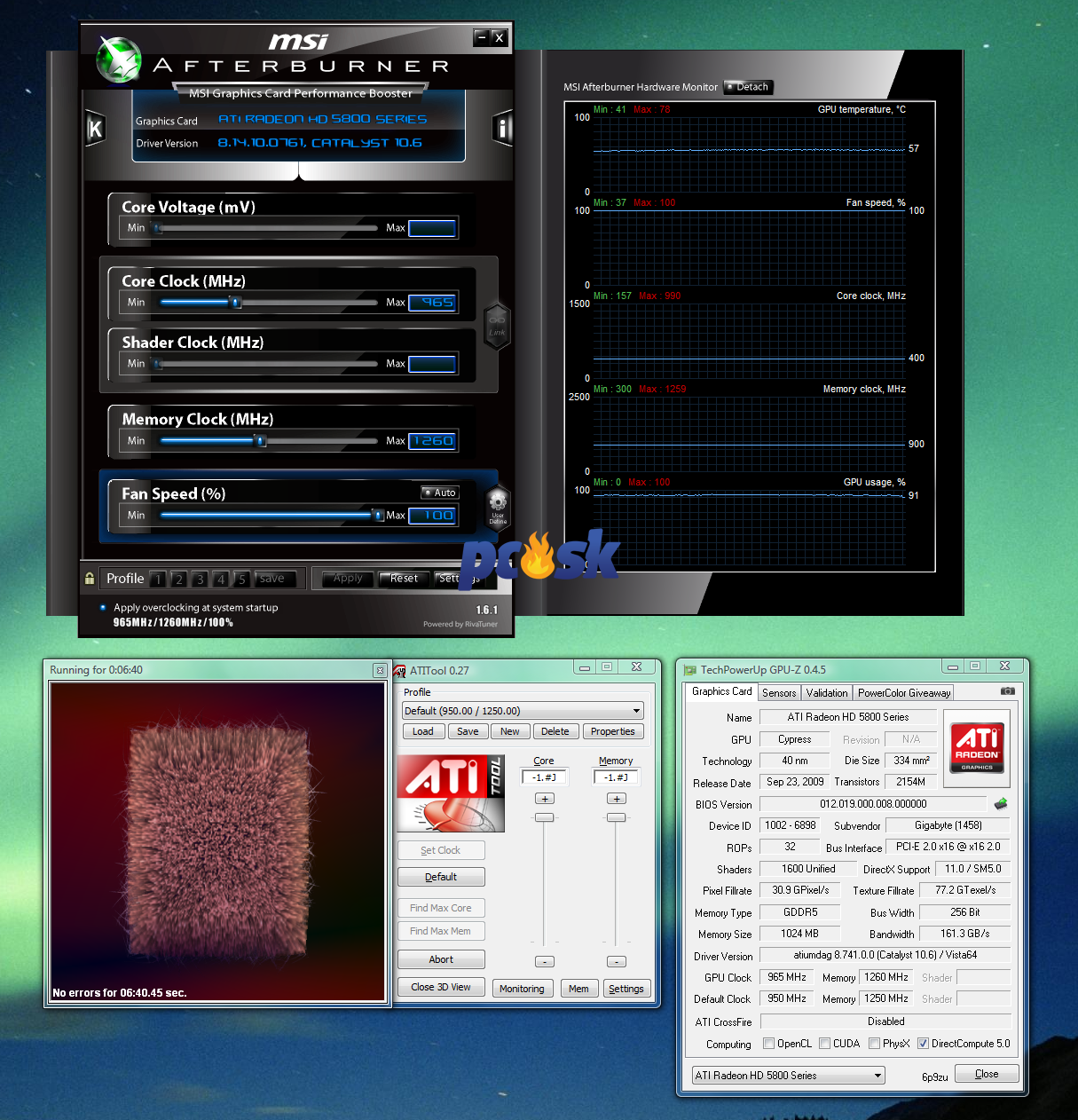
Task: Select Afterburner profile slot 3
Action: [200, 579]
